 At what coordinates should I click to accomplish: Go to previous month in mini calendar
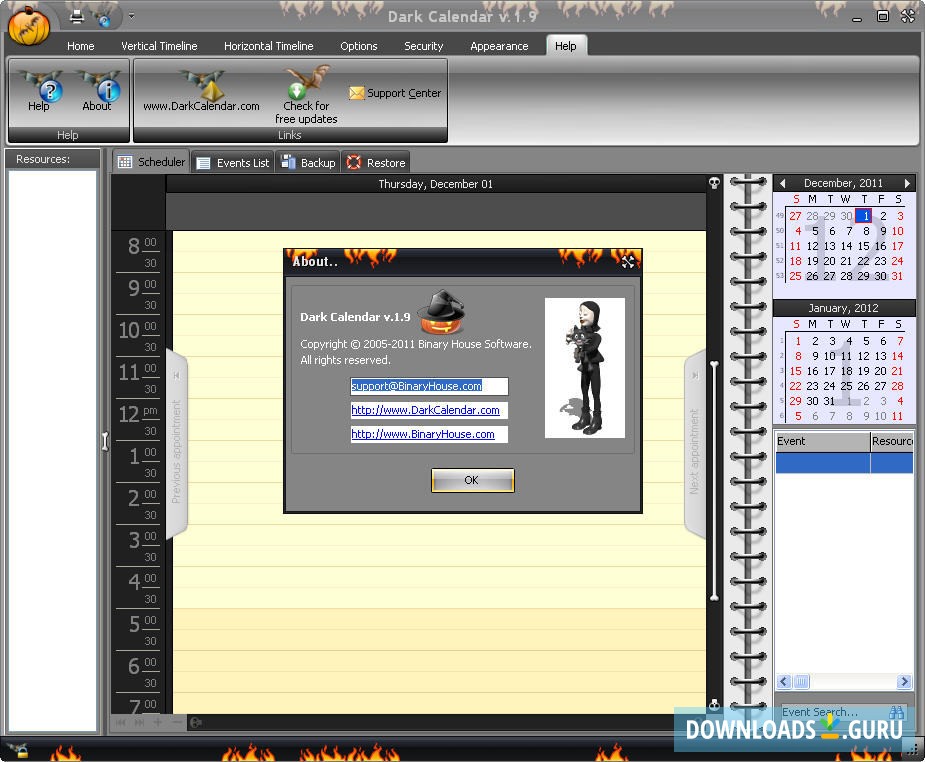[x=782, y=183]
